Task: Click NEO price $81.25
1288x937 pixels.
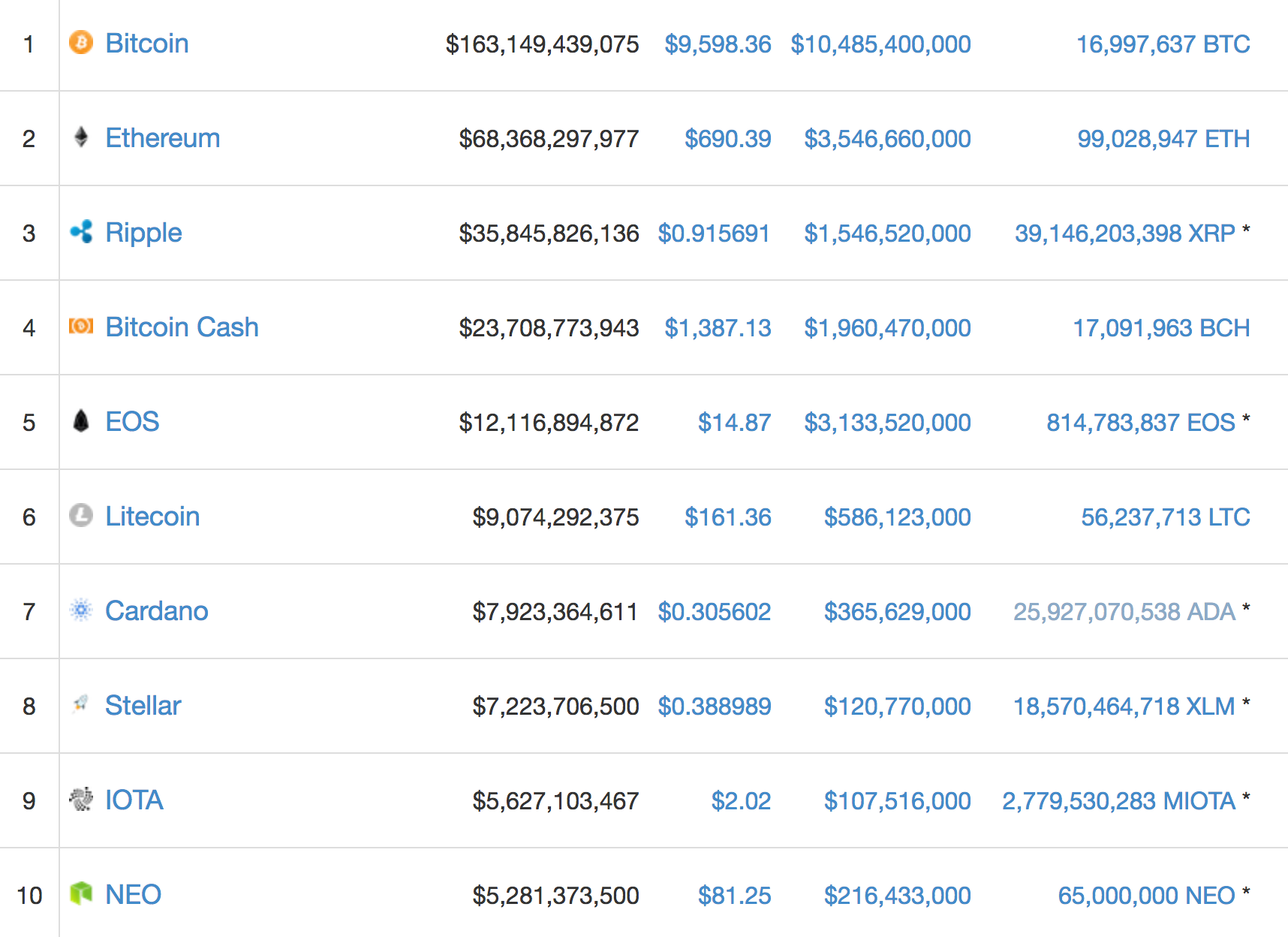Action: pyautogui.click(x=735, y=896)
